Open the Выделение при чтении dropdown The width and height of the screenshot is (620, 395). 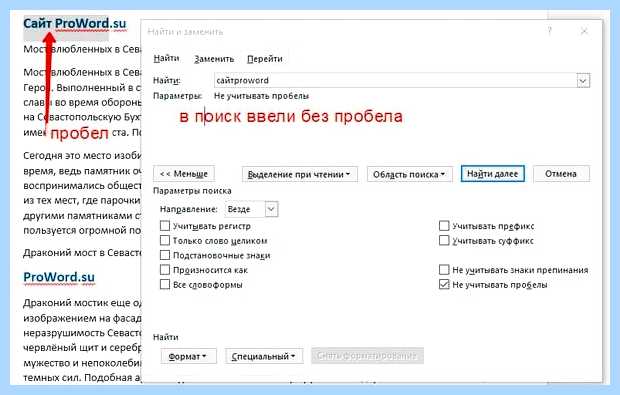(x=299, y=174)
